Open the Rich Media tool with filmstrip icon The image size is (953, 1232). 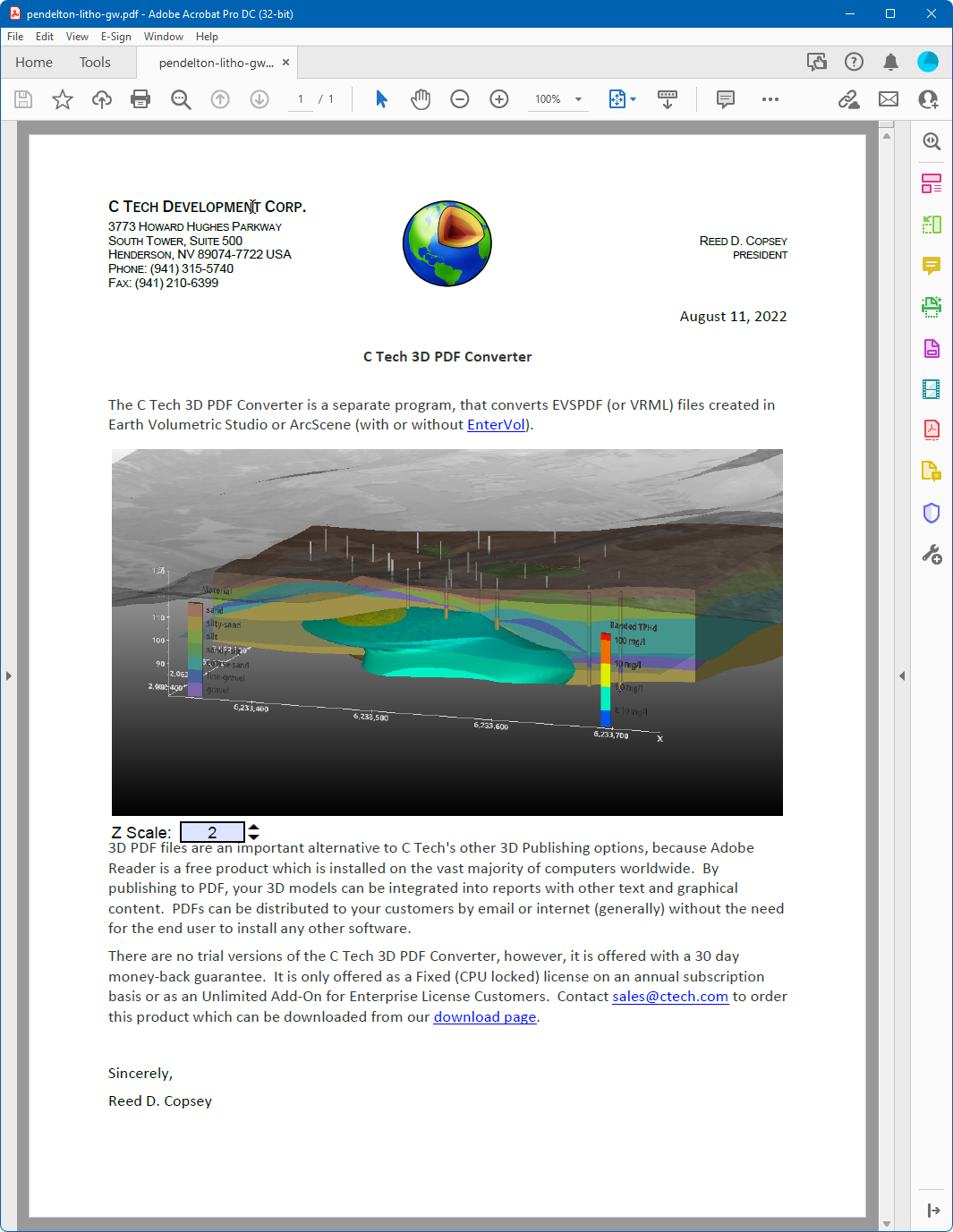[x=931, y=389]
